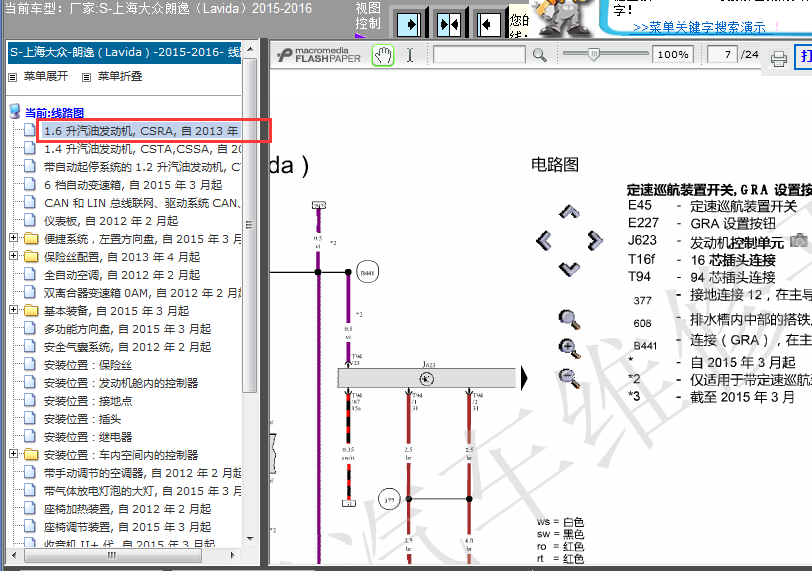Select 1.4 升汽油发动机 CSTA,CSSA item
This screenshot has width=812, height=571.
coord(142,149)
